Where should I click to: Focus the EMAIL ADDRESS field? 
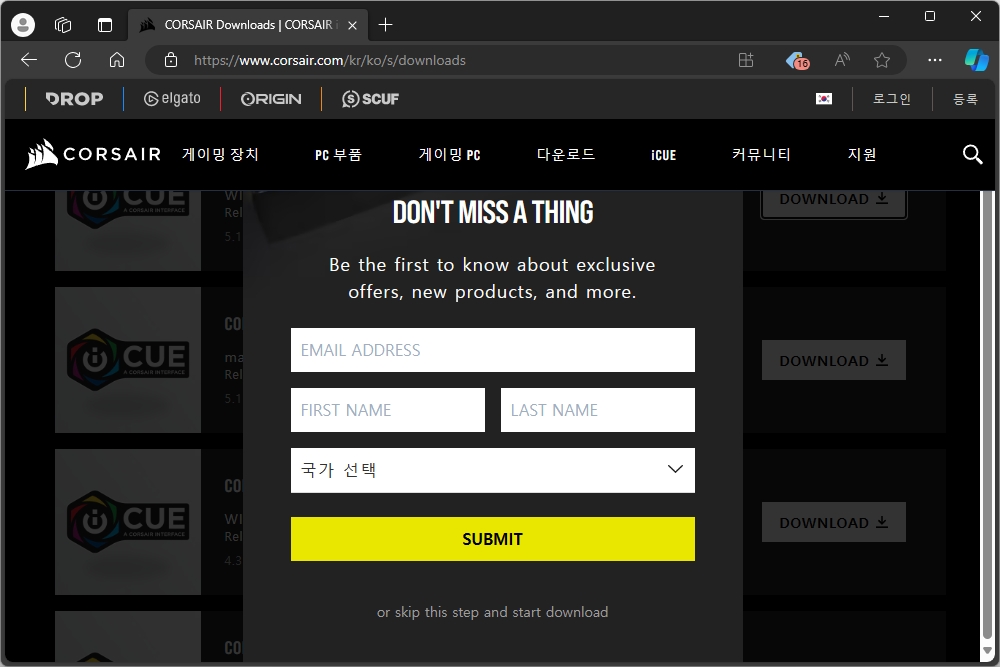coord(492,350)
